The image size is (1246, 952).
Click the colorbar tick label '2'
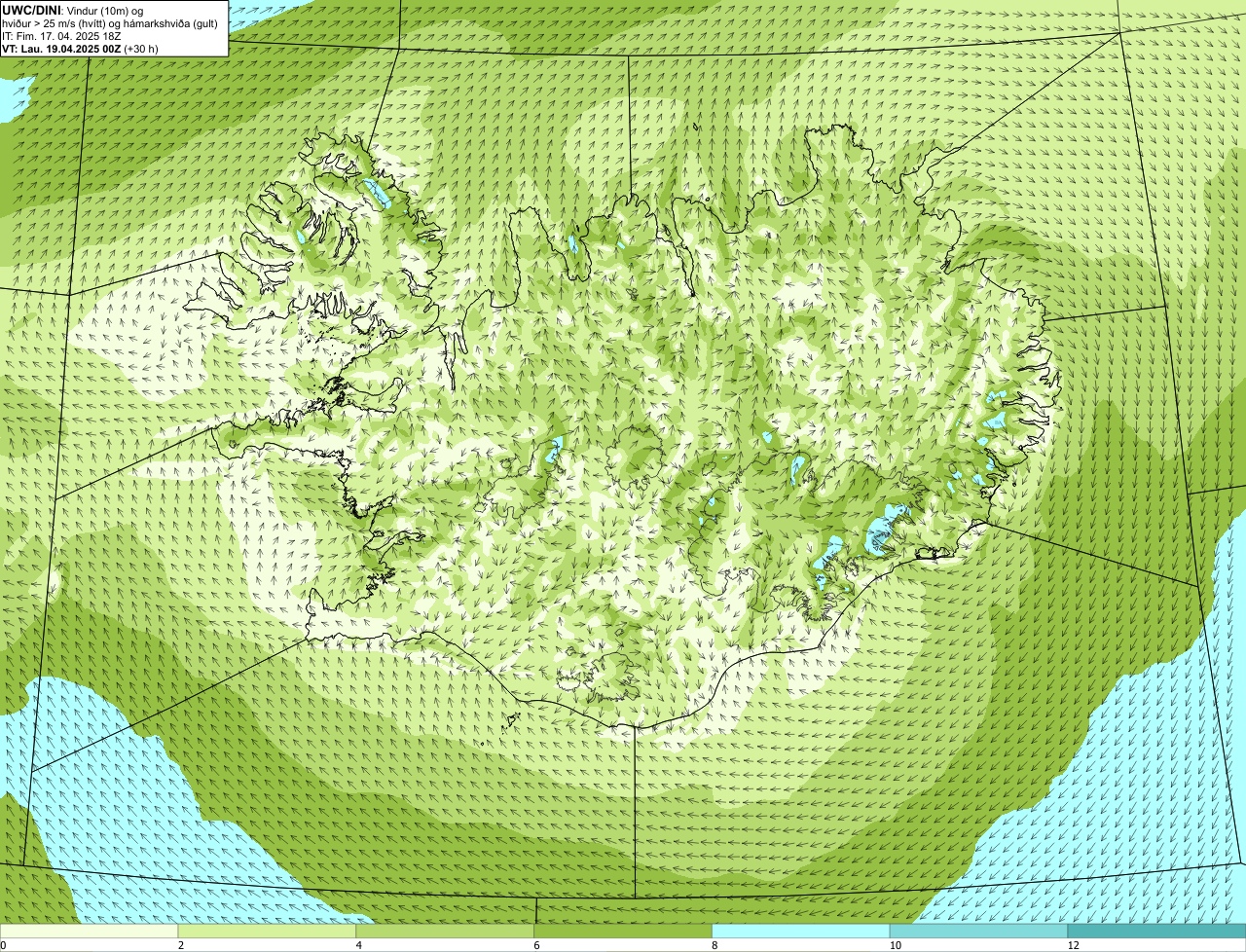pyautogui.click(x=180, y=945)
